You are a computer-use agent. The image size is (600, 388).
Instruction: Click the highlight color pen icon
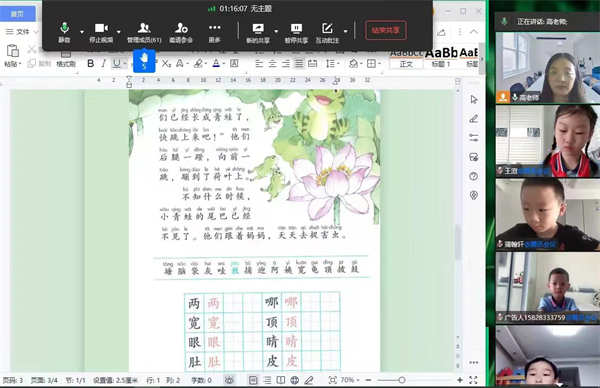coord(198,64)
